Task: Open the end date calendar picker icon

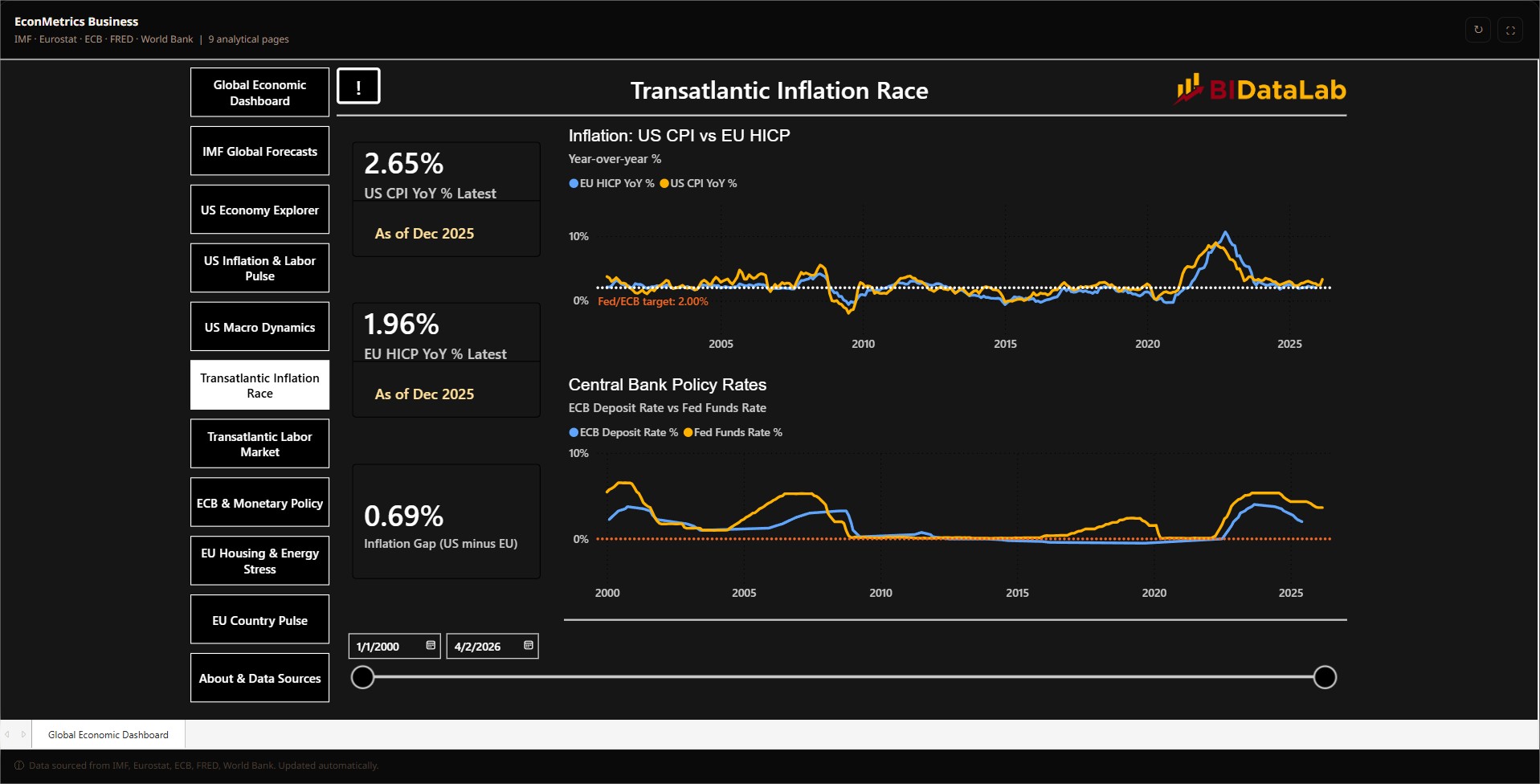Action: click(x=529, y=645)
